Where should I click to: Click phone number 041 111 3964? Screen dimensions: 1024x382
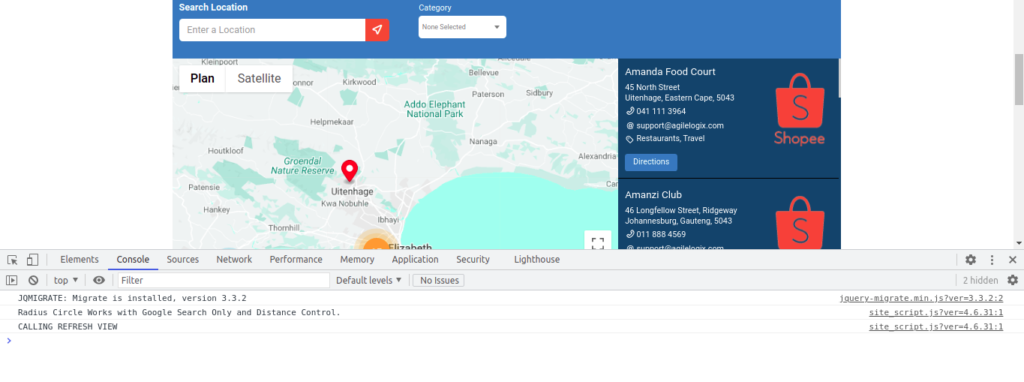coord(661,111)
